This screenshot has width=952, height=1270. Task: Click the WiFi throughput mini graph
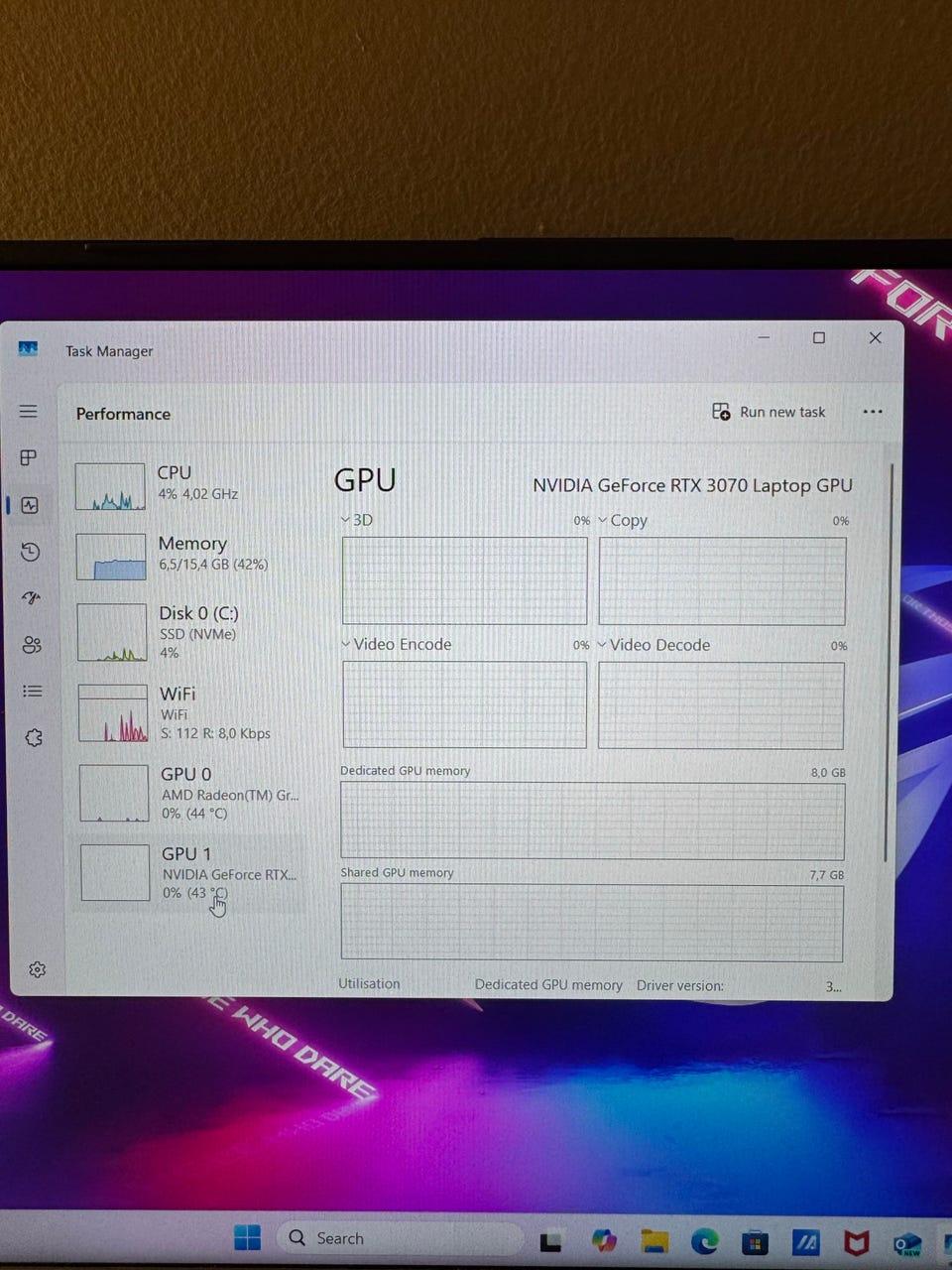click(113, 712)
